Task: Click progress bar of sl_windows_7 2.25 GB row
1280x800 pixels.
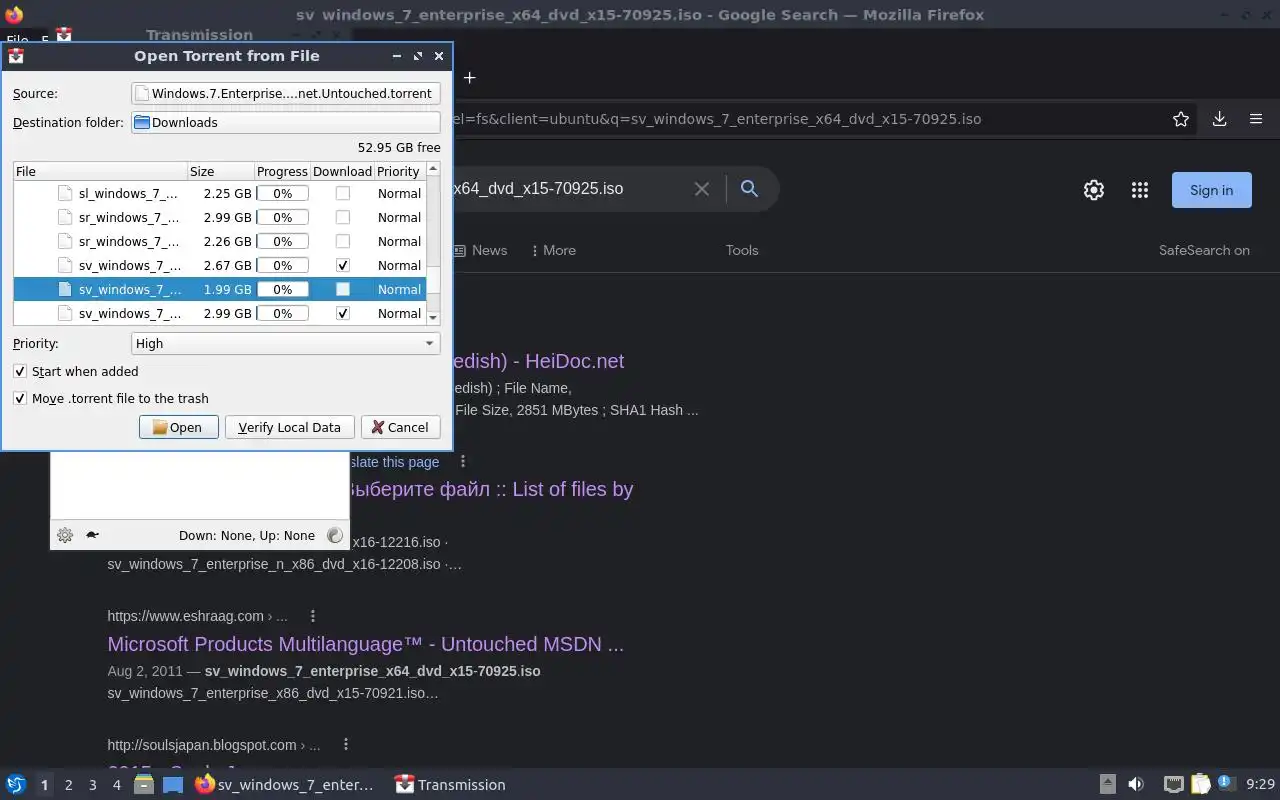Action: [x=283, y=193]
